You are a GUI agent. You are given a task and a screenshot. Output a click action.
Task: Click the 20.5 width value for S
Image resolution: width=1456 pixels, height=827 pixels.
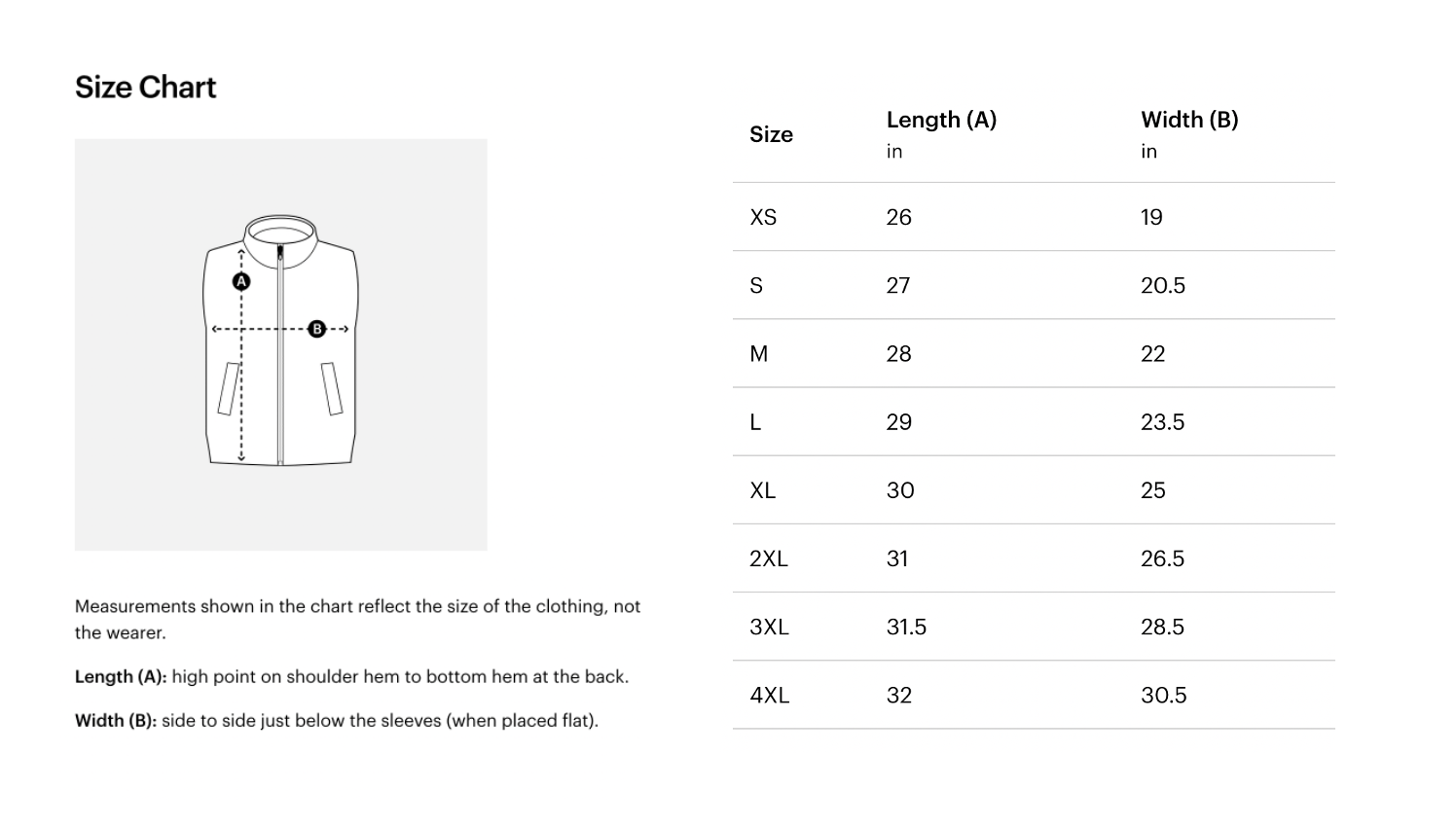(x=1163, y=286)
